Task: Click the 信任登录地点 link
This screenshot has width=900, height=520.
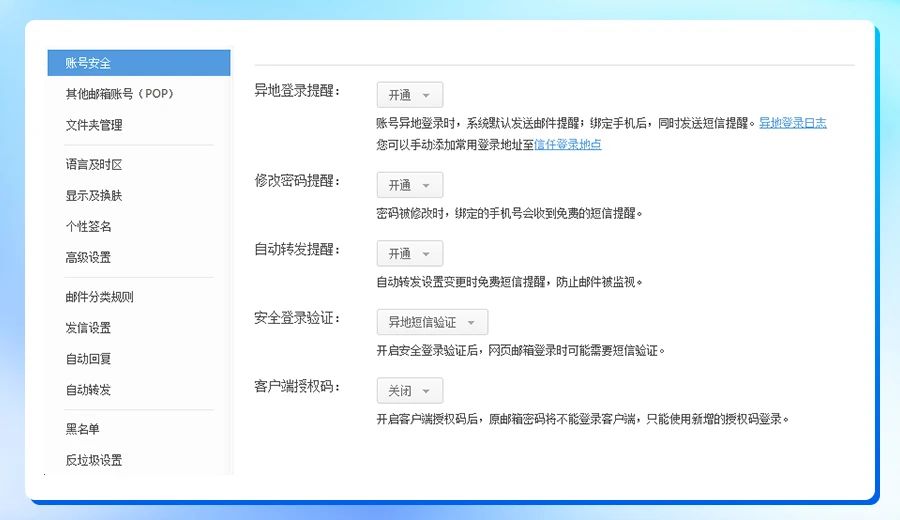Action: point(567,144)
